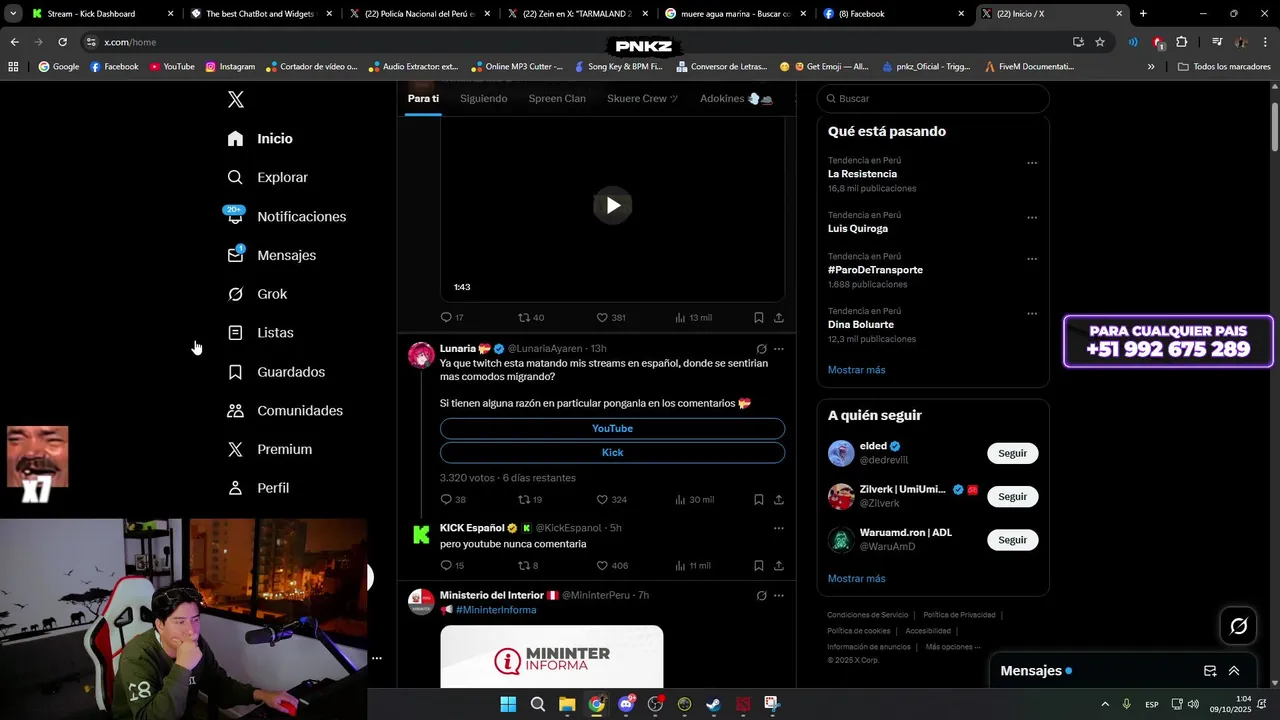Open Premium in sidebar
Viewport: 1280px width, 720px height.
tap(269, 450)
